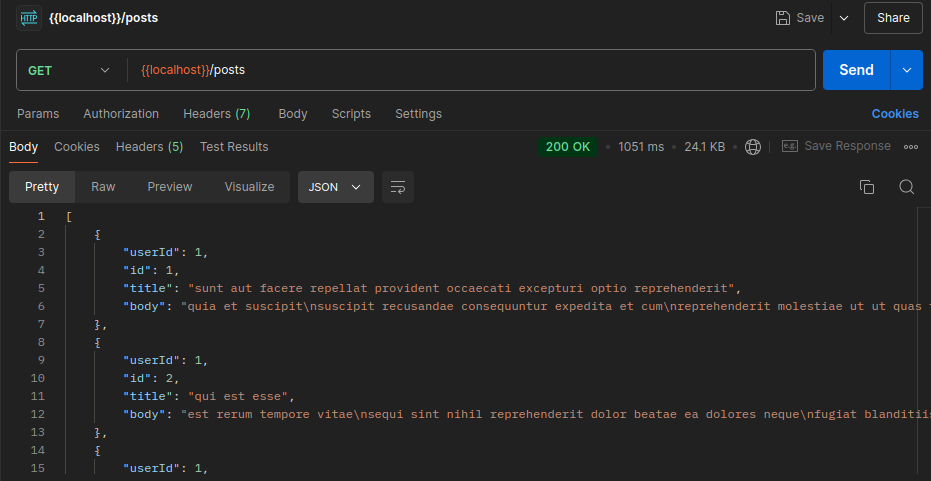The image size is (931, 481).
Task: Open the Params tab
Action: coord(38,114)
